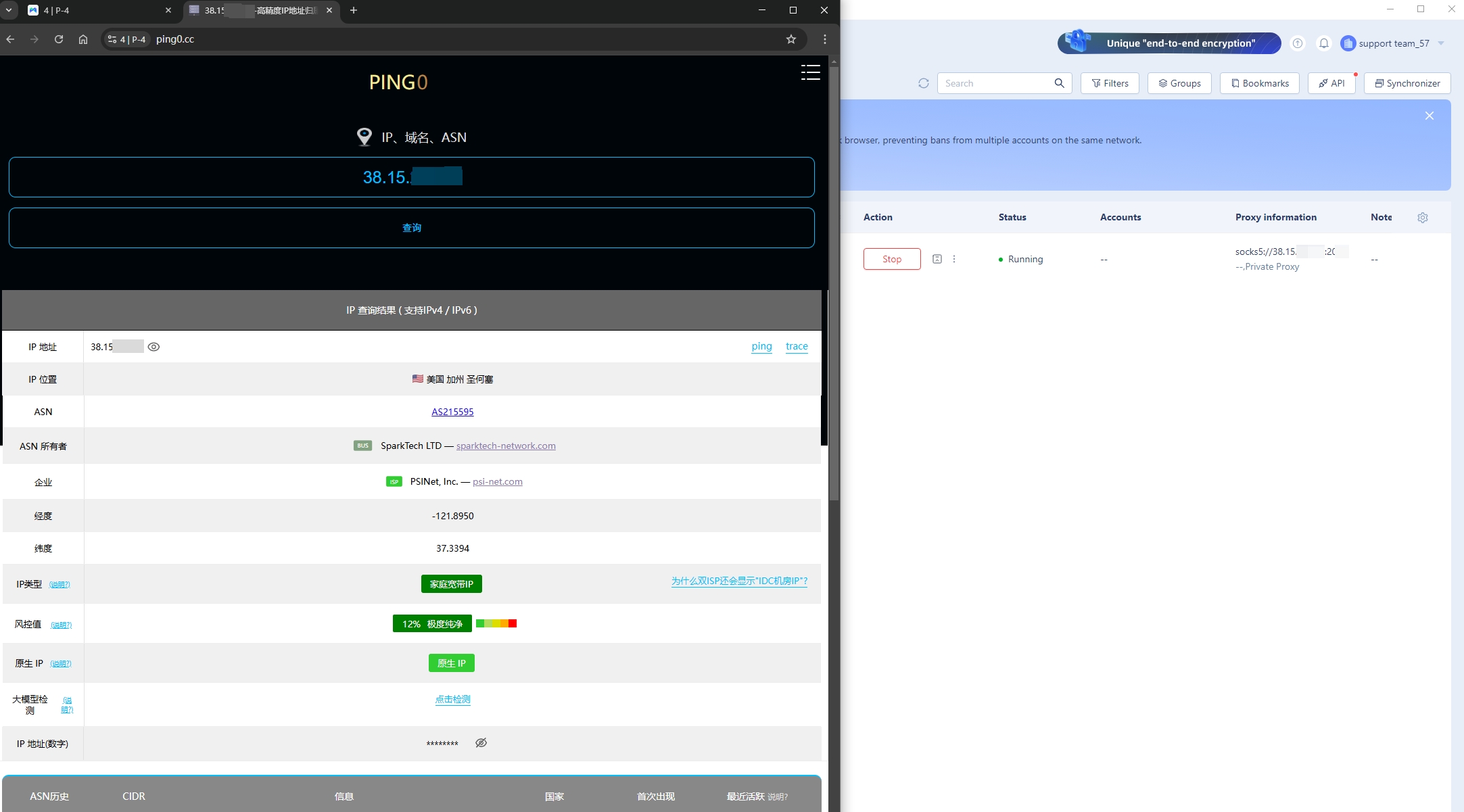Image resolution: width=1464 pixels, height=812 pixels.
Task: Open more options dots beside Stop
Action: pyautogui.click(x=954, y=259)
